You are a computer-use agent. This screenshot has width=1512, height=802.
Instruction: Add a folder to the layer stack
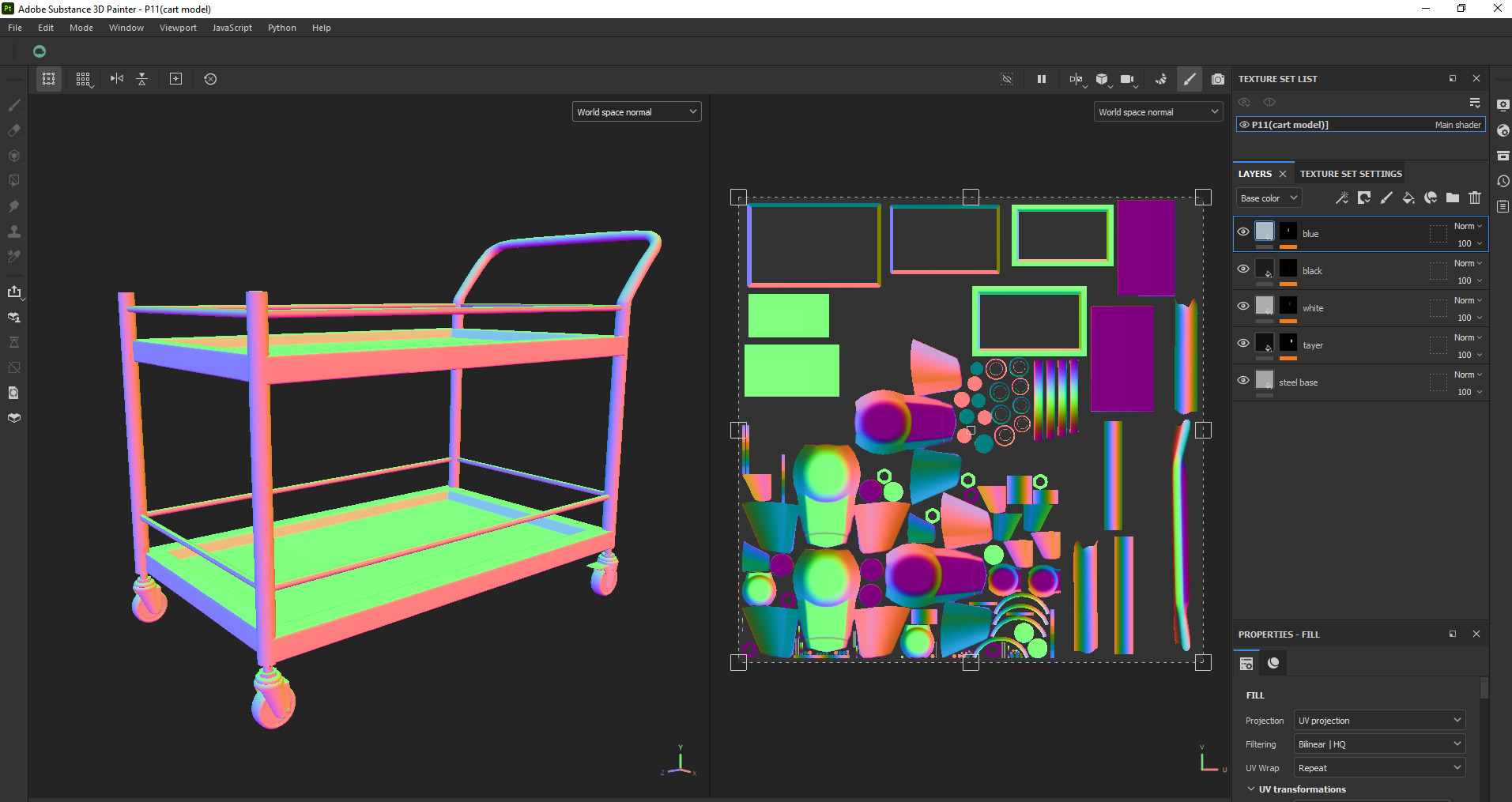point(1453,198)
